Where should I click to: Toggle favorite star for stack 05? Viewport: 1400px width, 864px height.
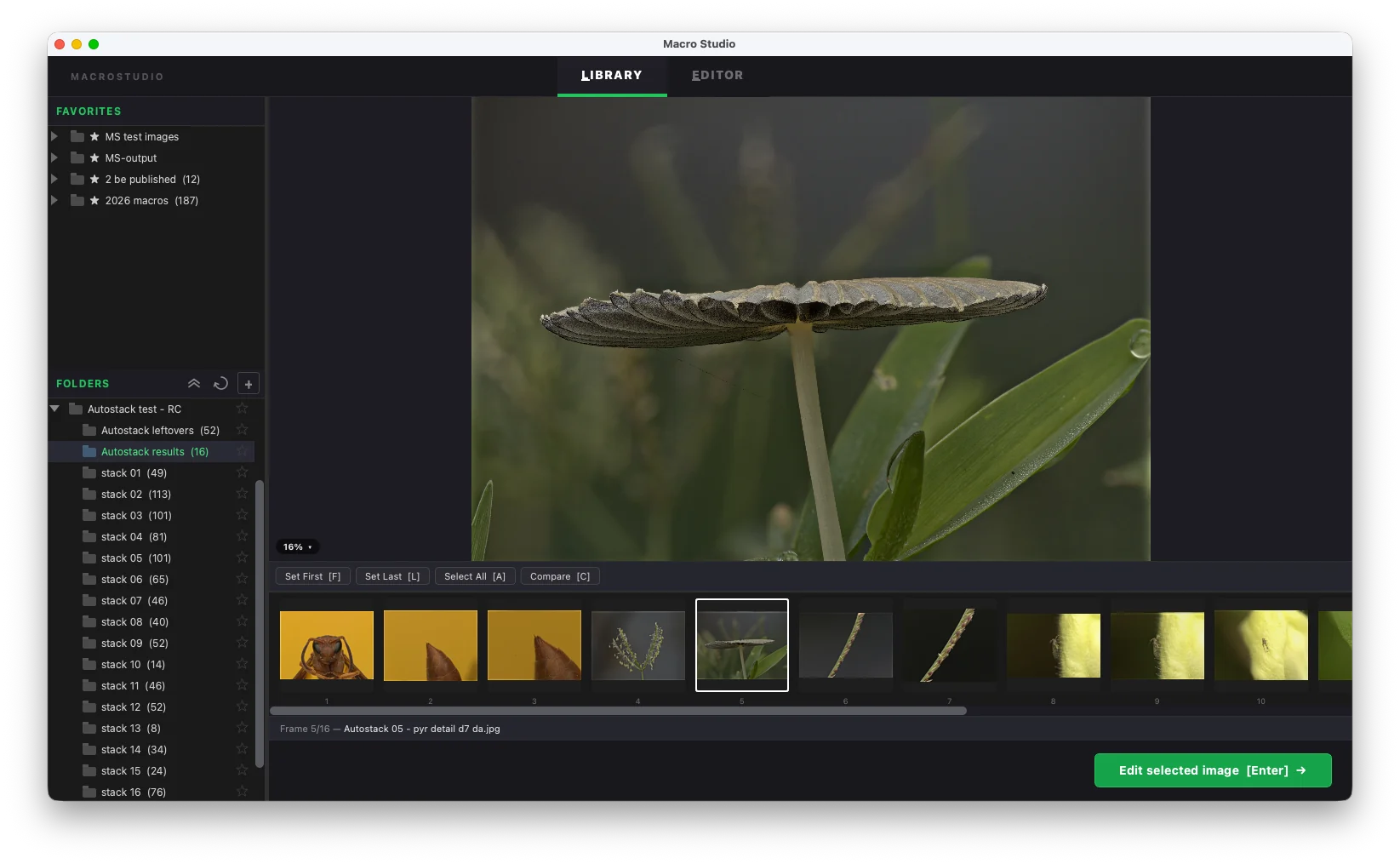[243, 558]
